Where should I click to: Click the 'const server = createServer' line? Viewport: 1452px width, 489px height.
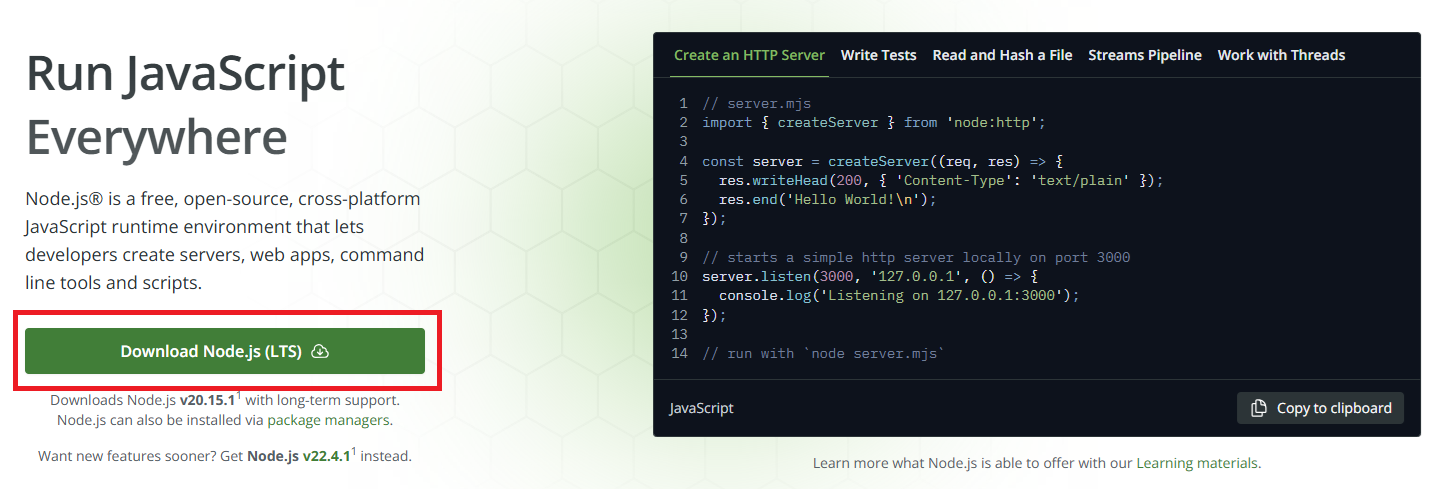coord(882,161)
